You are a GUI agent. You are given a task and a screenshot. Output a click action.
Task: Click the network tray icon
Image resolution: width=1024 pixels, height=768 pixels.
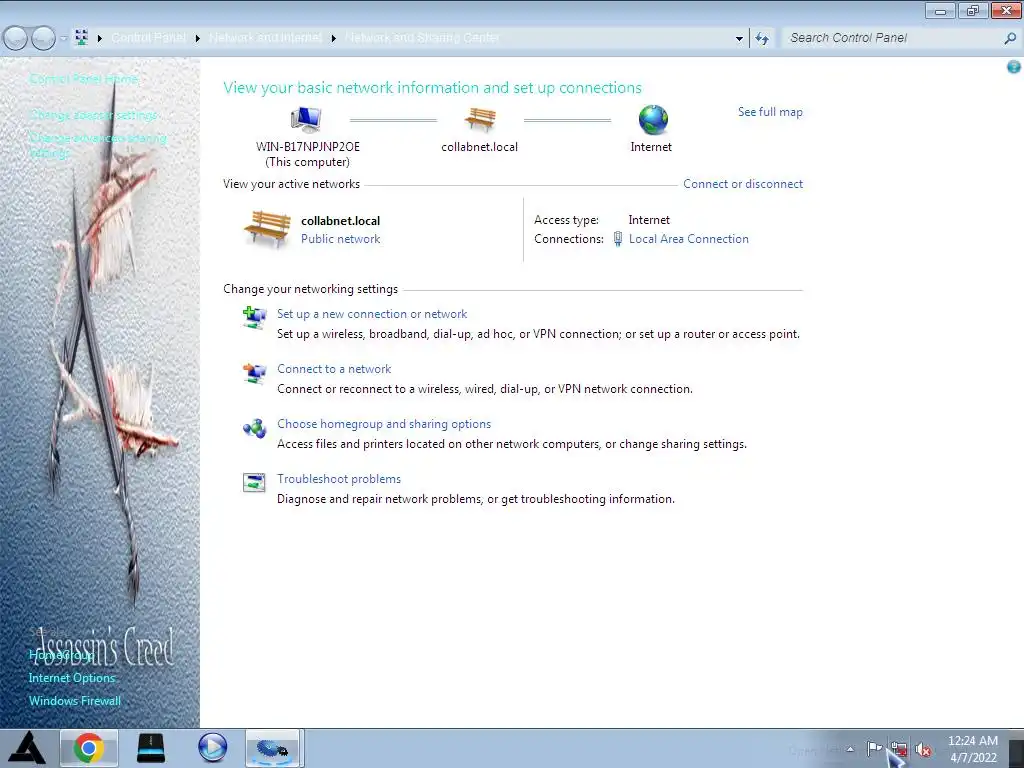coord(899,749)
